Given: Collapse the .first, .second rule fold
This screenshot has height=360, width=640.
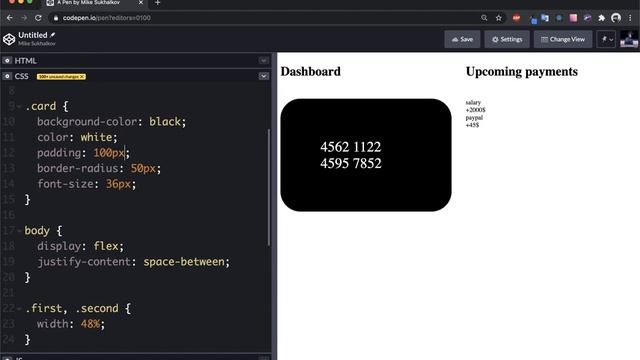Looking at the screenshot, I should click(19, 309).
